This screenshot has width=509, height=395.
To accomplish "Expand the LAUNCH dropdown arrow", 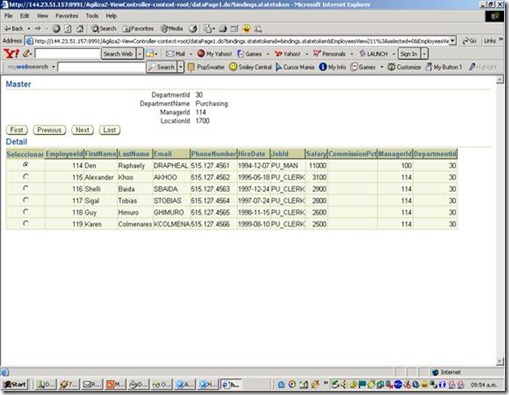I will tap(394, 54).
